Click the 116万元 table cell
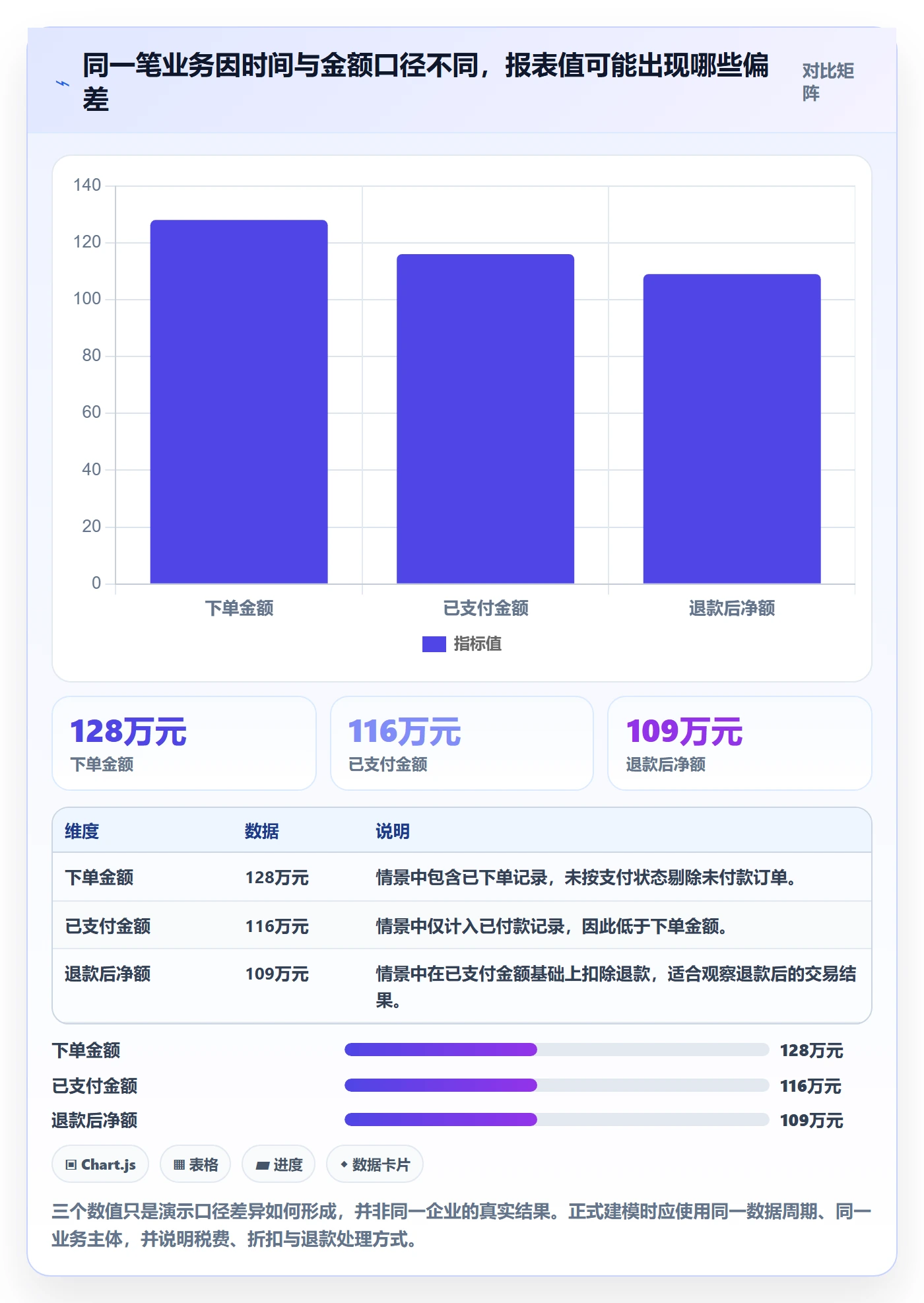924x1303 pixels. (277, 926)
